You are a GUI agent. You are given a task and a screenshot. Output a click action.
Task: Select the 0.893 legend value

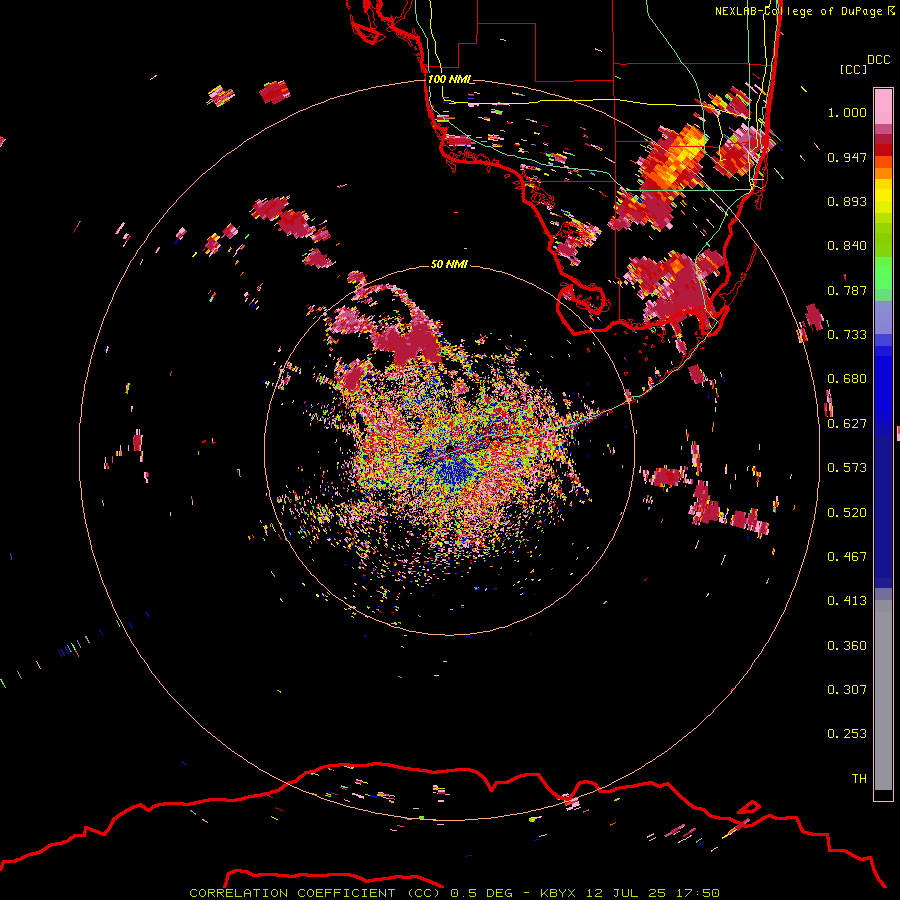pos(847,201)
